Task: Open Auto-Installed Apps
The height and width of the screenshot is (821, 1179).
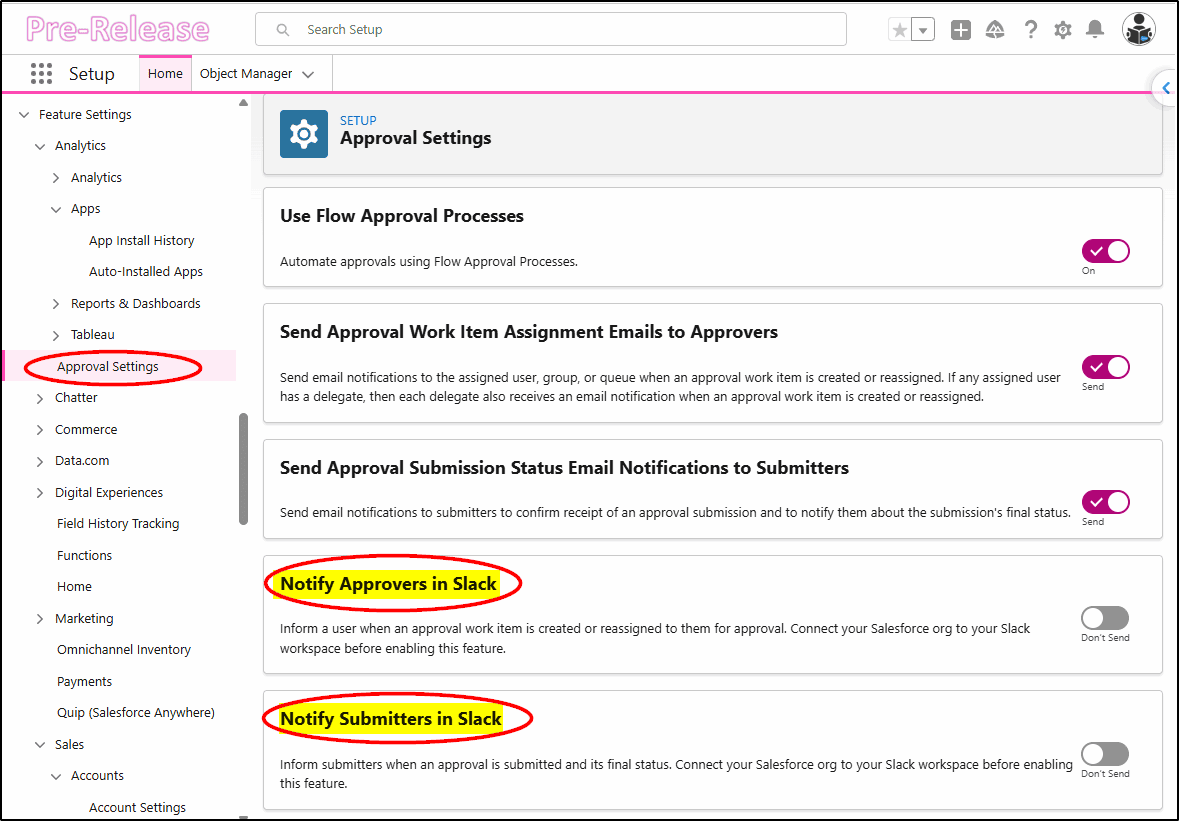Action: coord(146,271)
